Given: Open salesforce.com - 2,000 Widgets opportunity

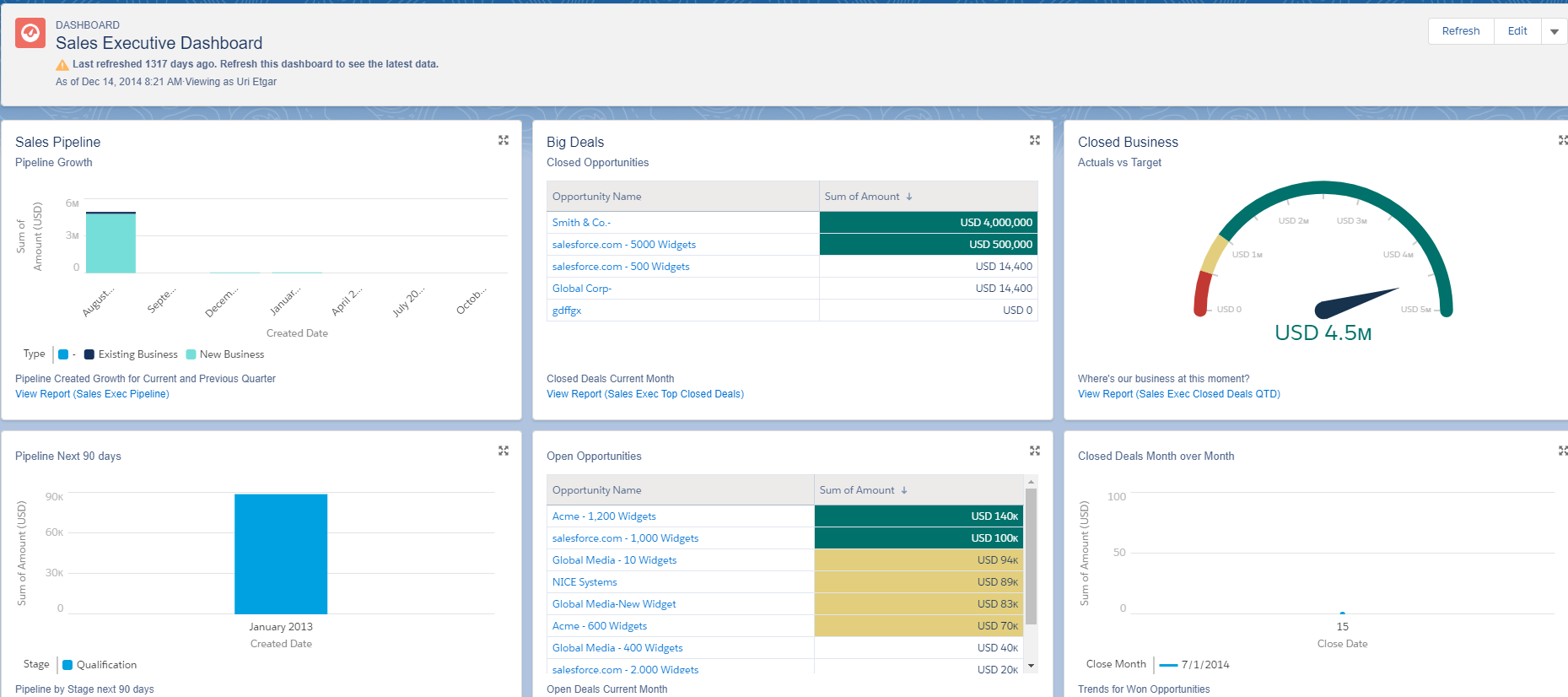Looking at the screenshot, I should 625,669.
